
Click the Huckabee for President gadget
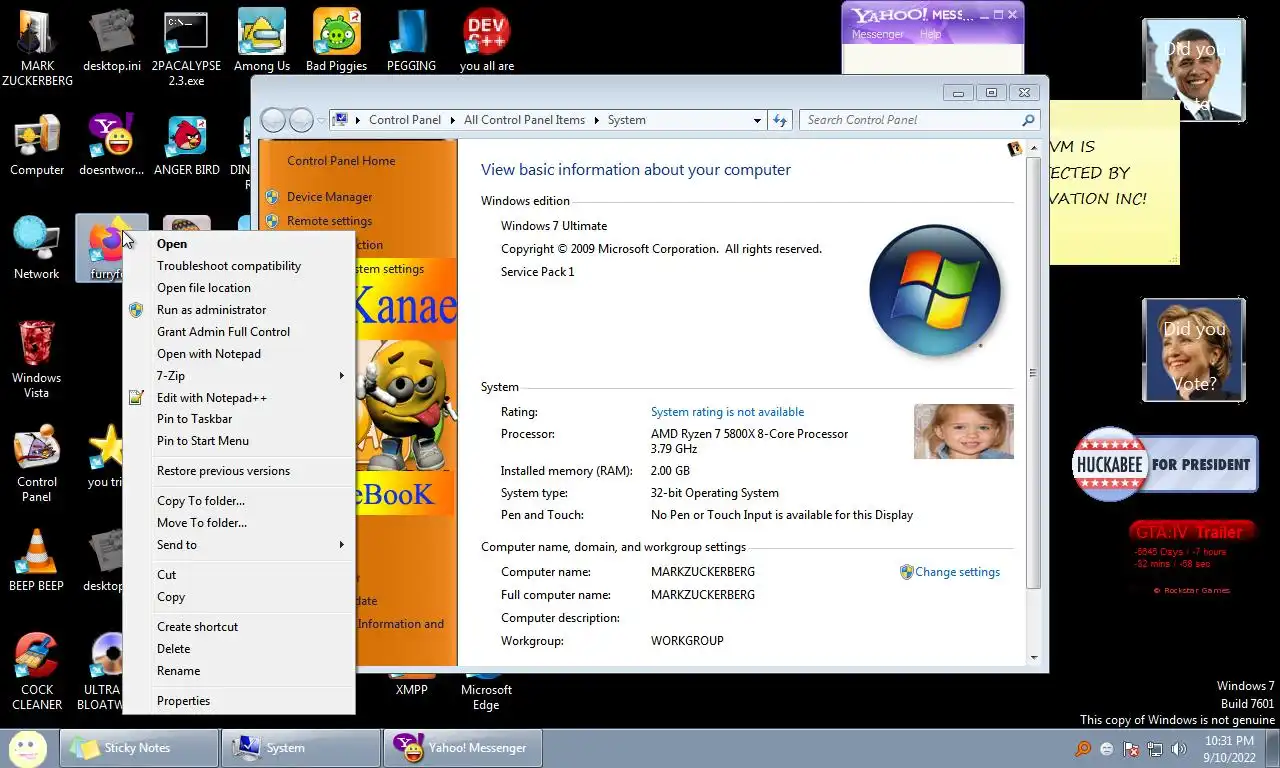click(1165, 464)
